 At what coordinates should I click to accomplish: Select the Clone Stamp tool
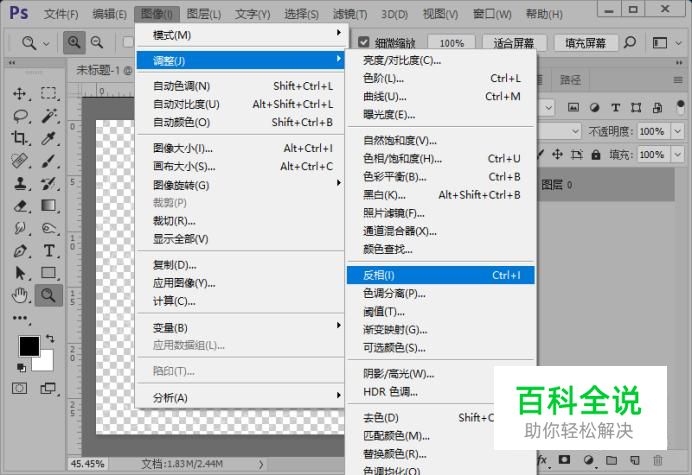click(x=19, y=183)
